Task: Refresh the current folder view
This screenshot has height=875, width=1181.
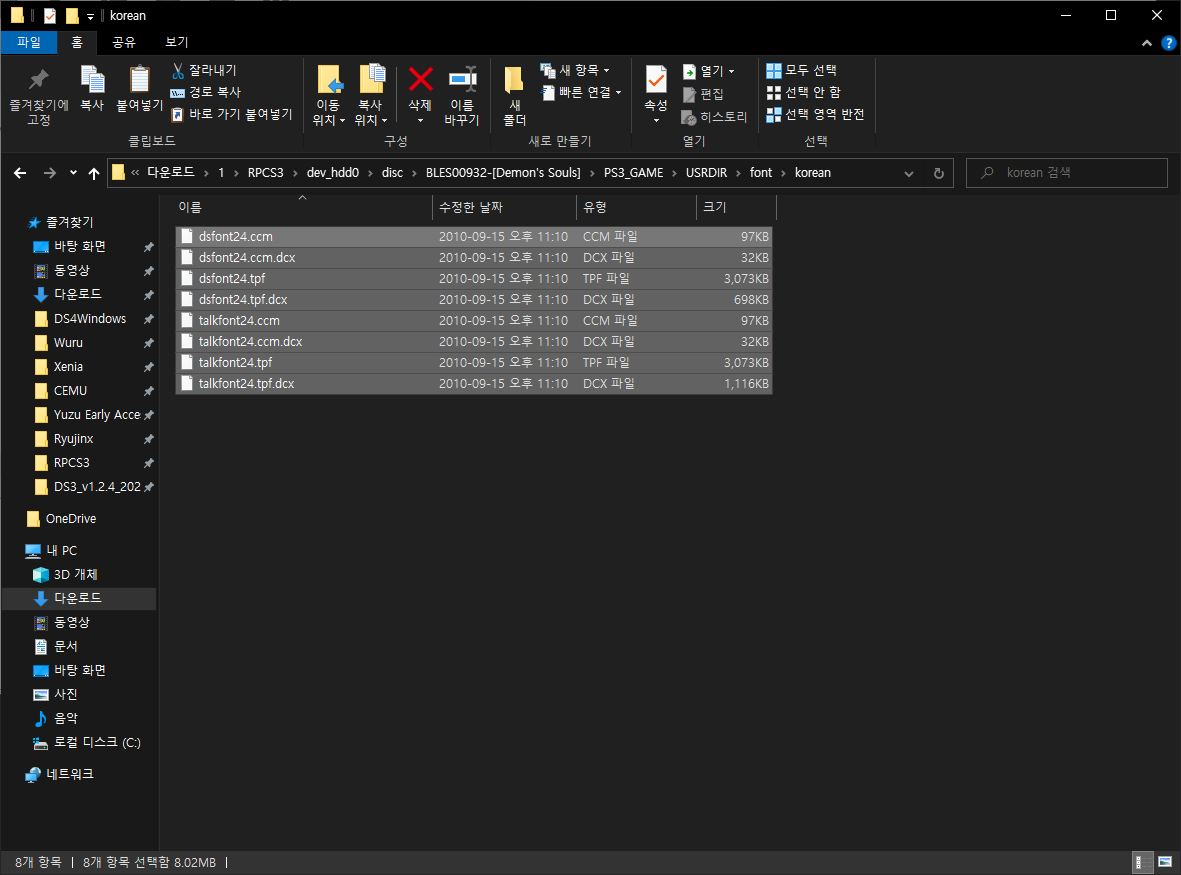Action: [x=938, y=173]
